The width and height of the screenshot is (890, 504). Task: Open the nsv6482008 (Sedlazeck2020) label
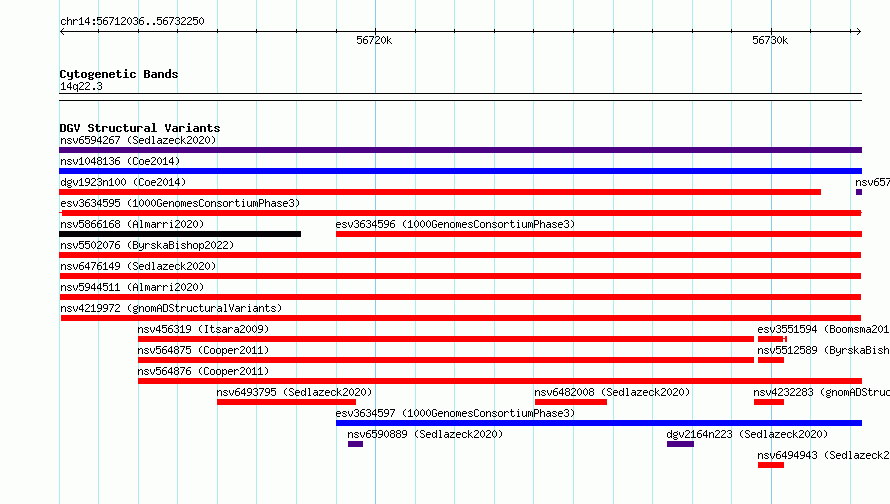click(x=612, y=392)
